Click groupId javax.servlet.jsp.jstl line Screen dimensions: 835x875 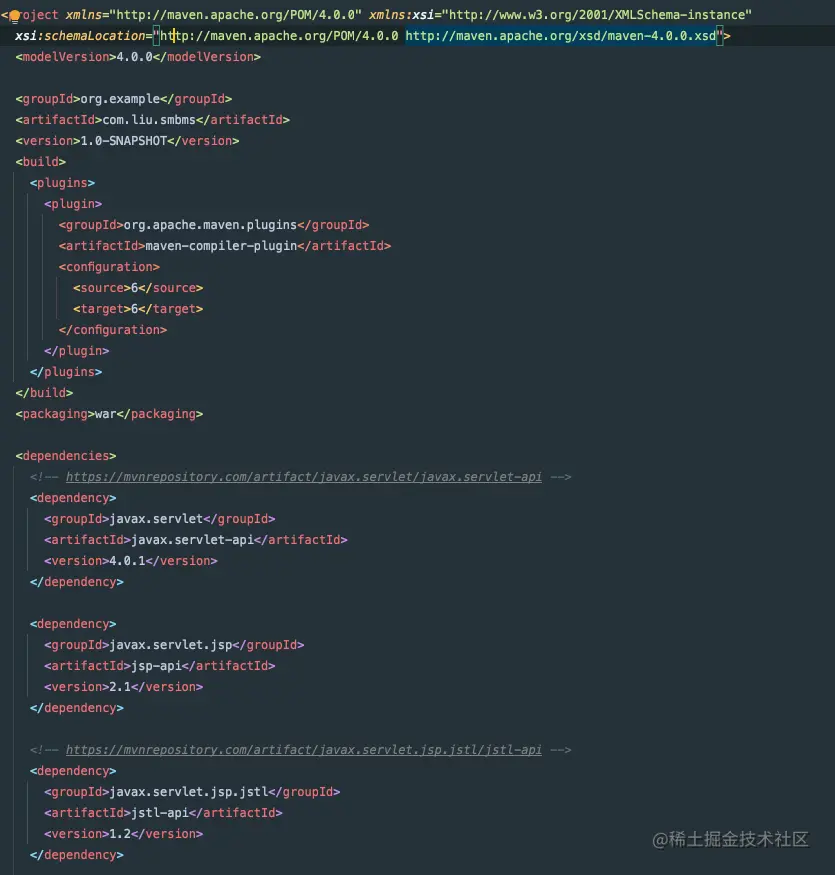pyautogui.click(x=192, y=792)
